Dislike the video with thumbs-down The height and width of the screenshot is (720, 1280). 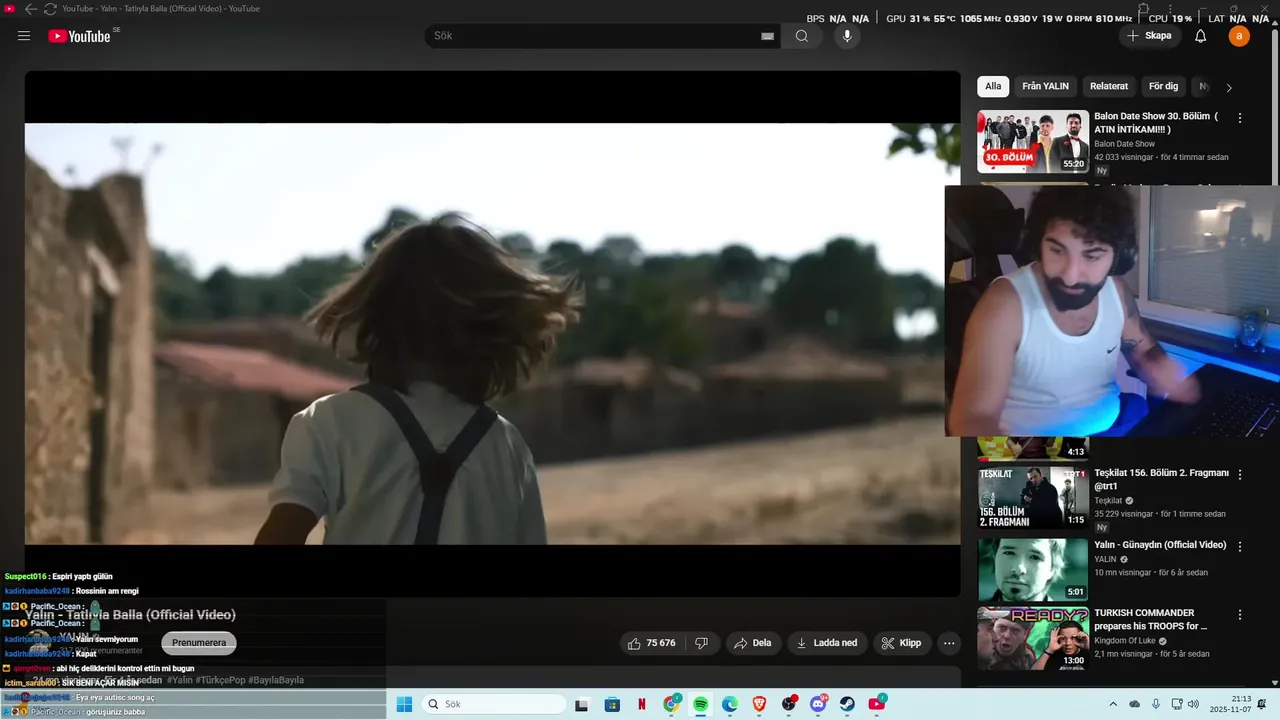pos(702,643)
